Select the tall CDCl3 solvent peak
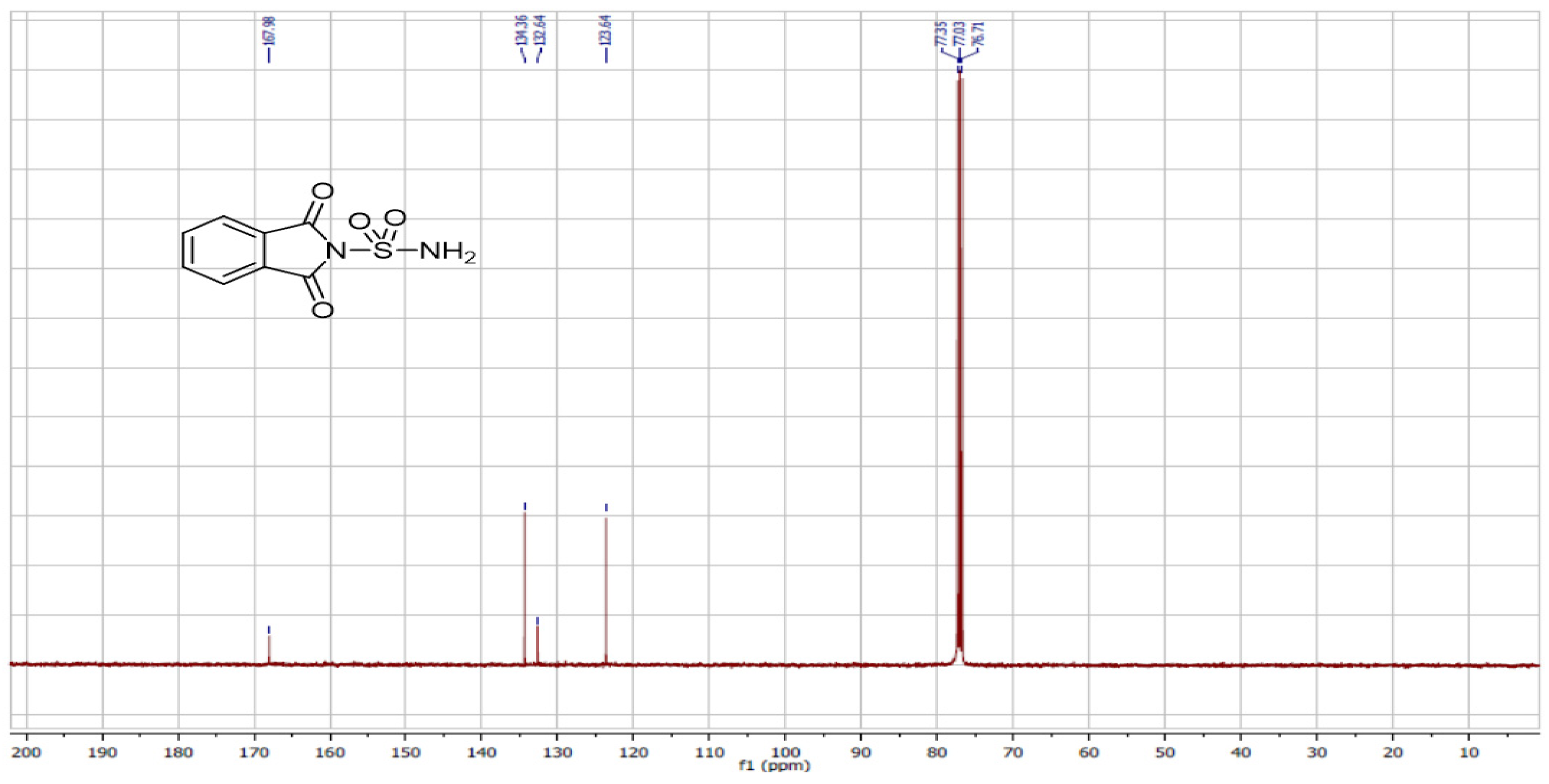The image size is (1549, 784). [x=959, y=361]
